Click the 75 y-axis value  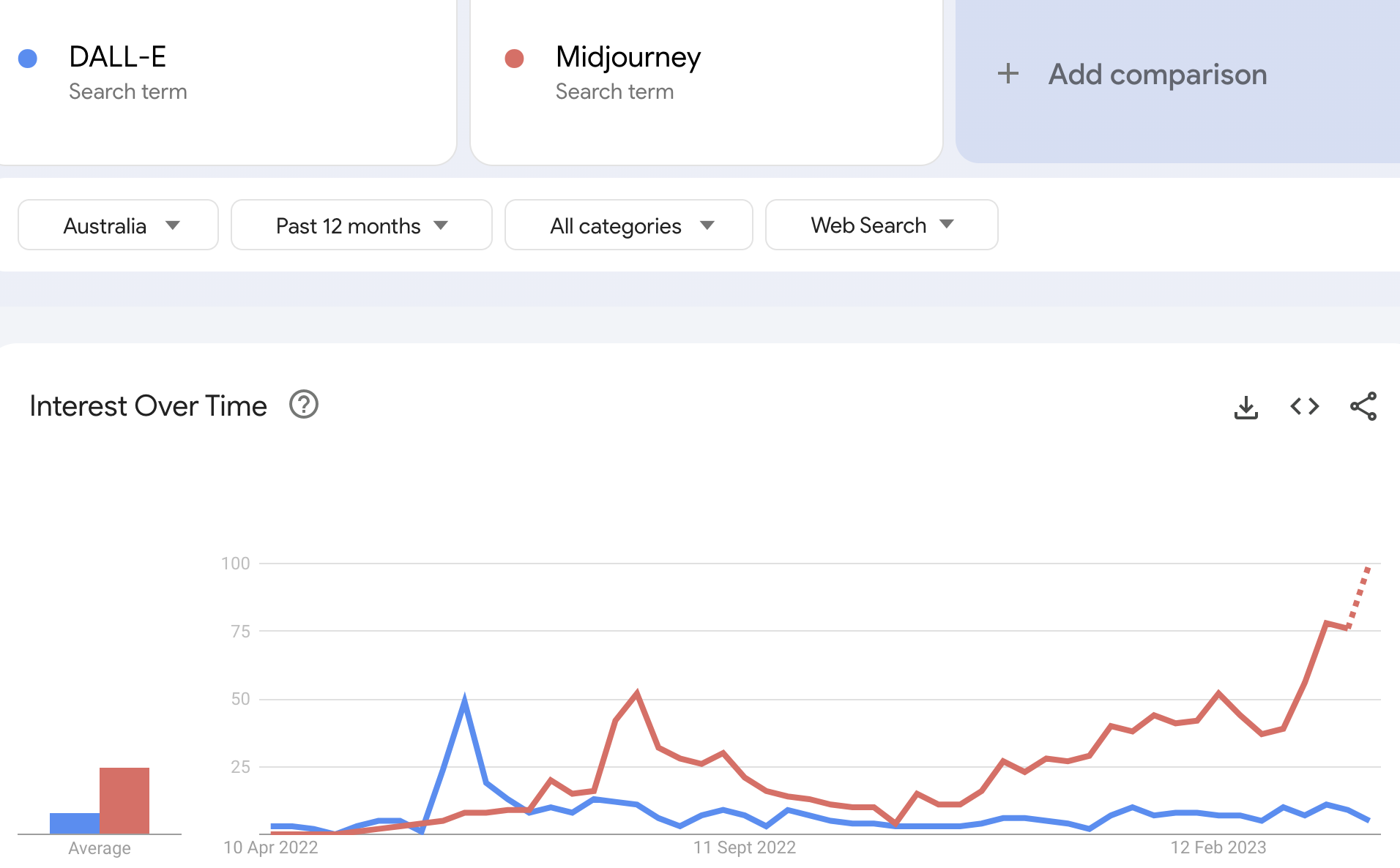240,632
